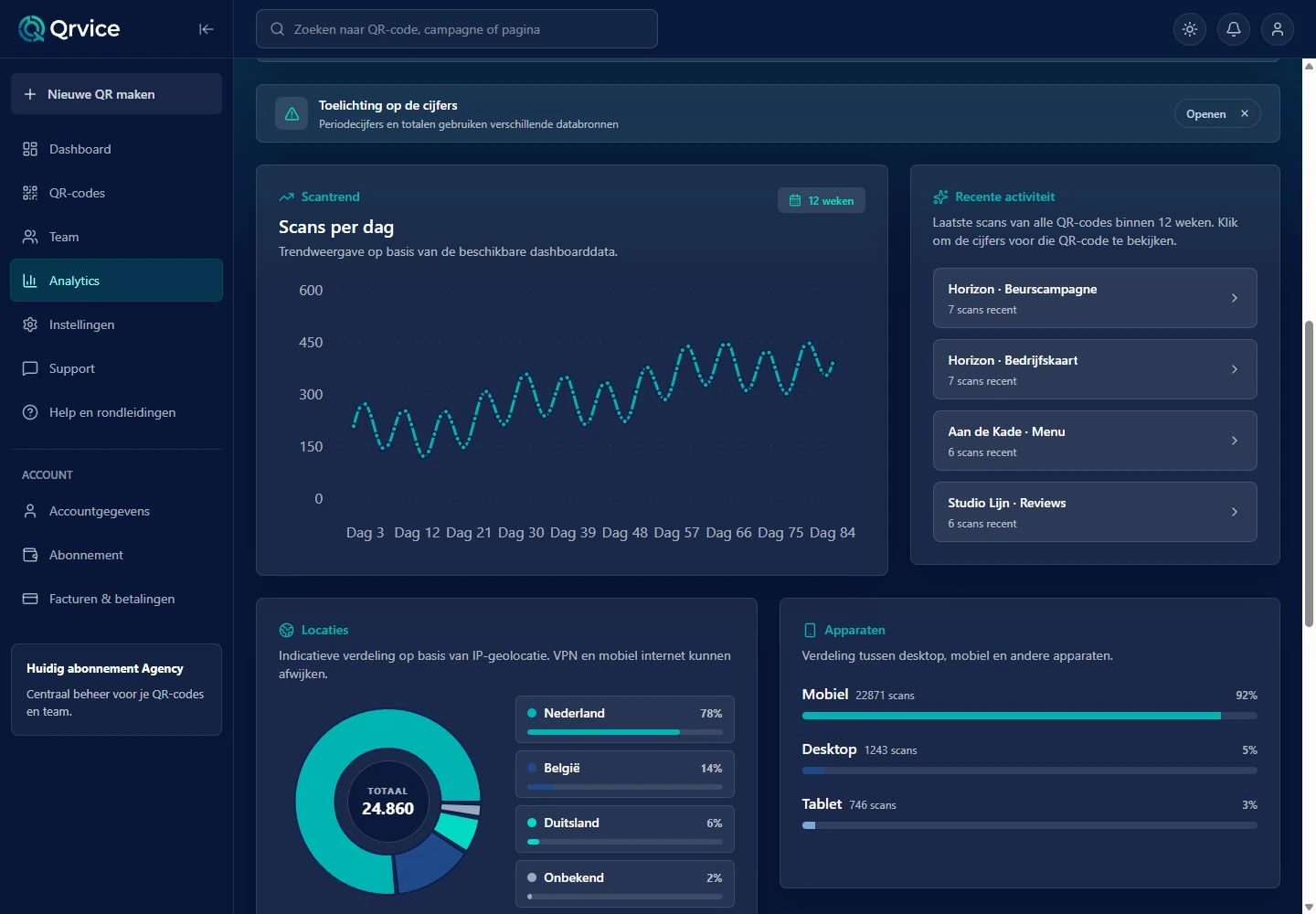The width and height of the screenshot is (1316, 914).
Task: Click the Support chat icon
Action: click(30, 368)
